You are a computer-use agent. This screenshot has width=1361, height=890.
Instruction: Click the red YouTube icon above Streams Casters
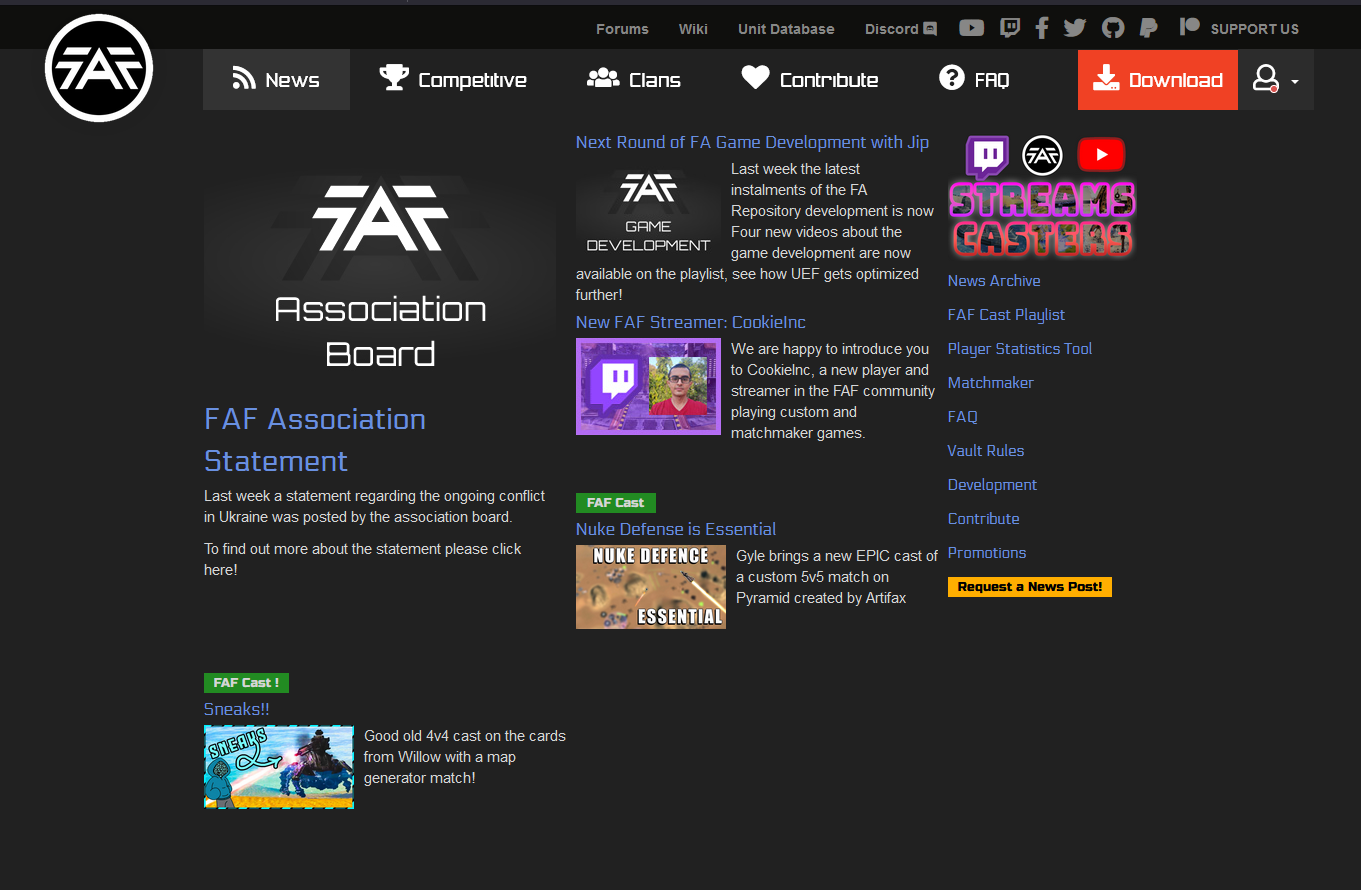click(x=1101, y=155)
